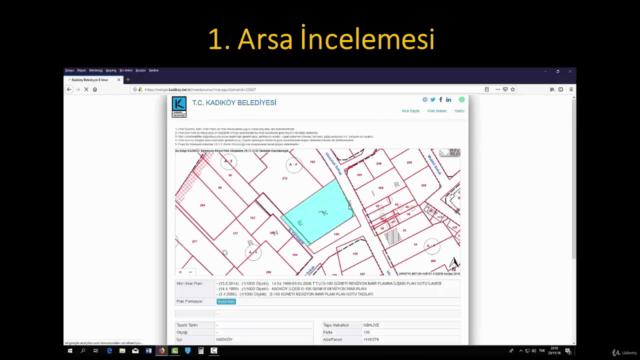Share page via the Facebook icon
640x360 pixels.
tap(440, 100)
